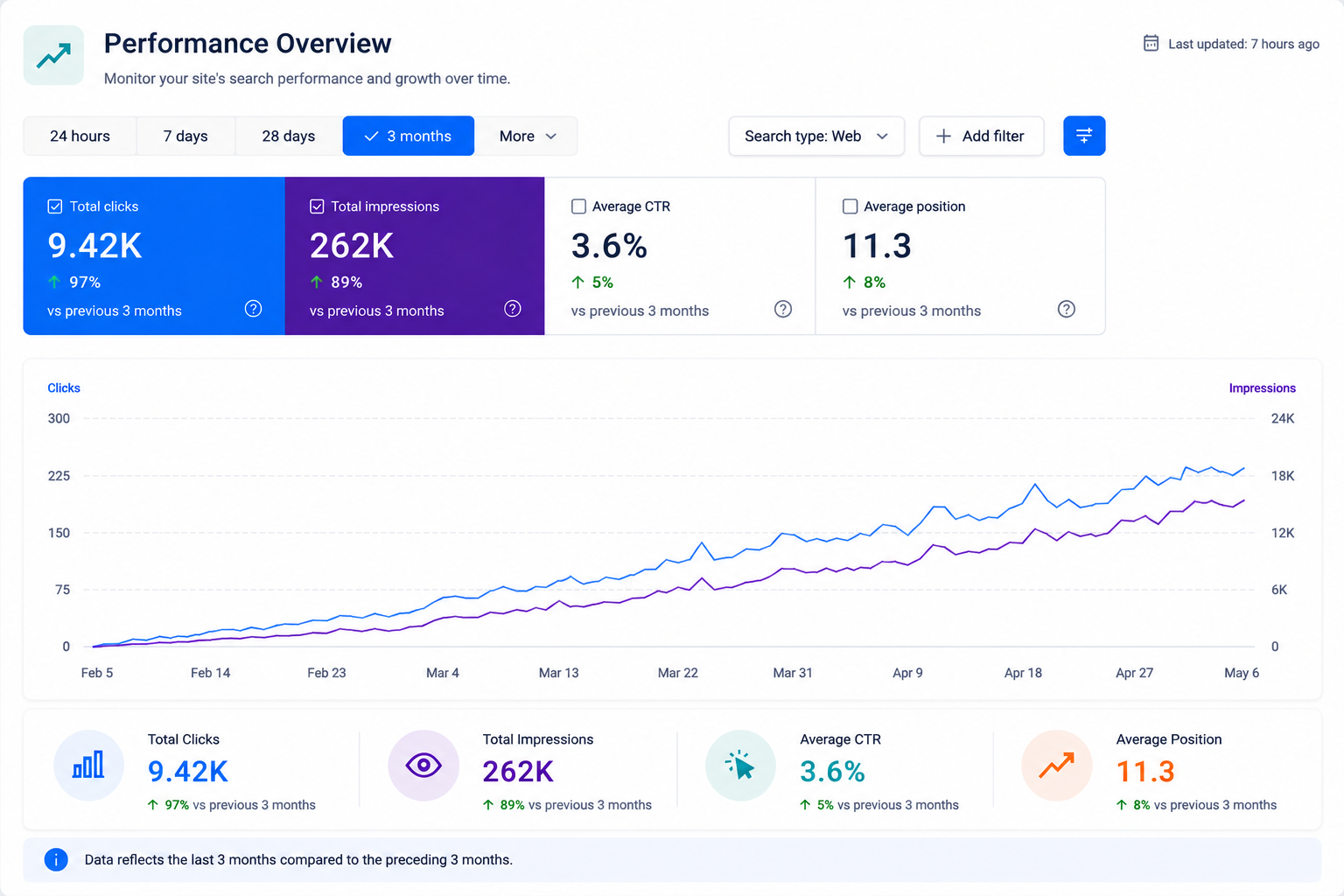
Task: Click the orange trend icon beside Average Position
Action: (x=1057, y=766)
